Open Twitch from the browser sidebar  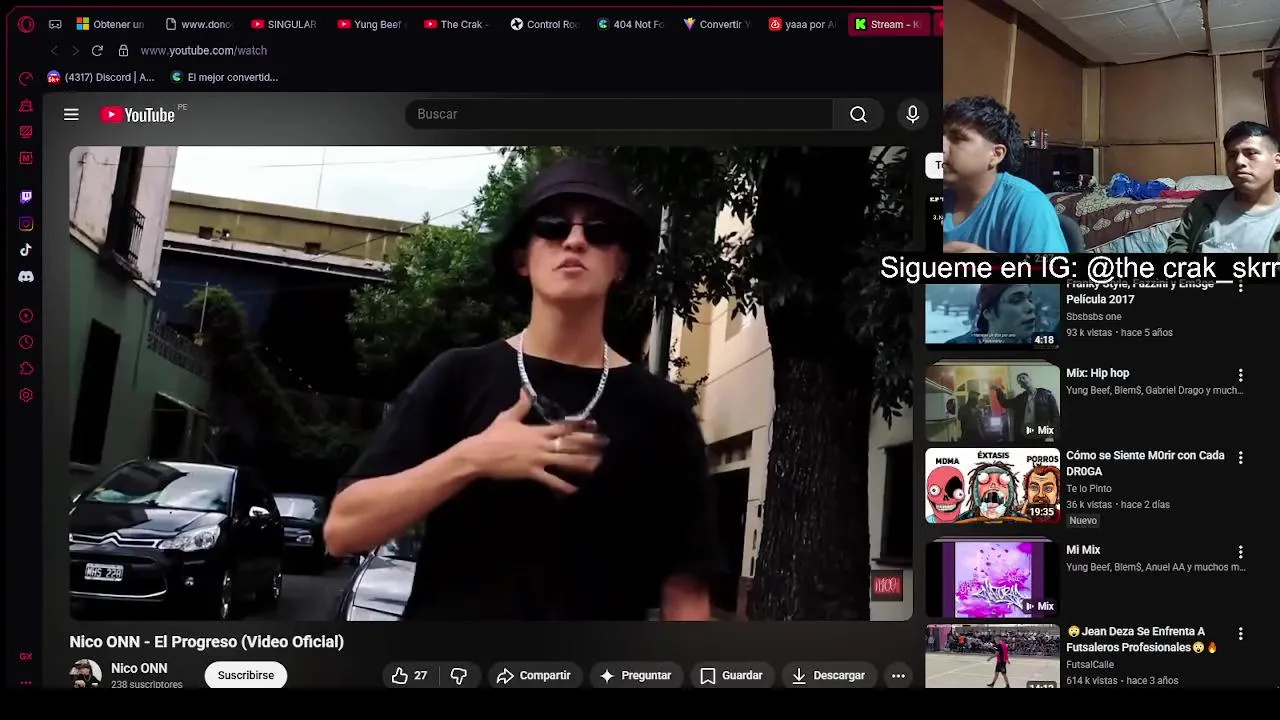(26, 197)
